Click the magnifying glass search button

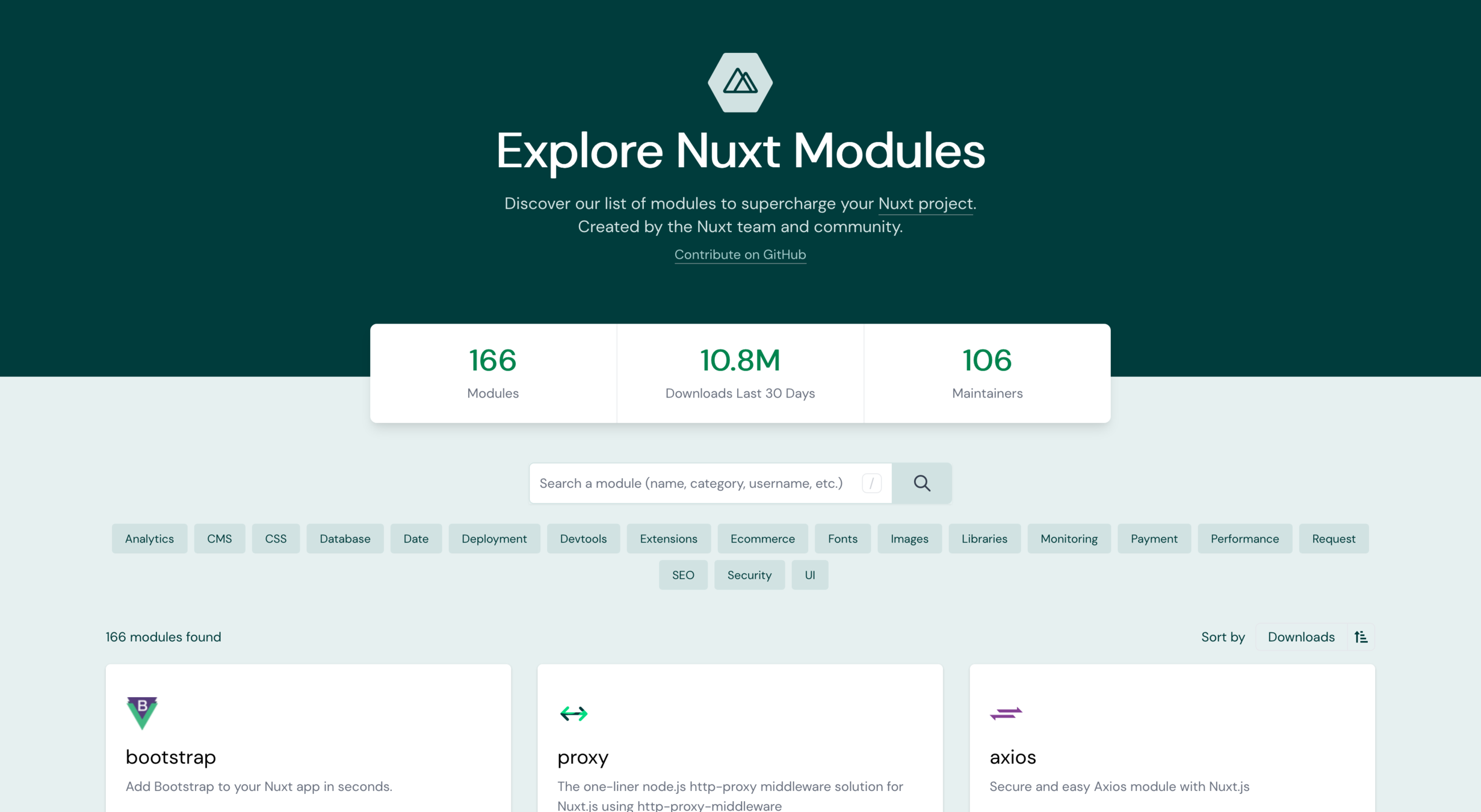pos(921,483)
